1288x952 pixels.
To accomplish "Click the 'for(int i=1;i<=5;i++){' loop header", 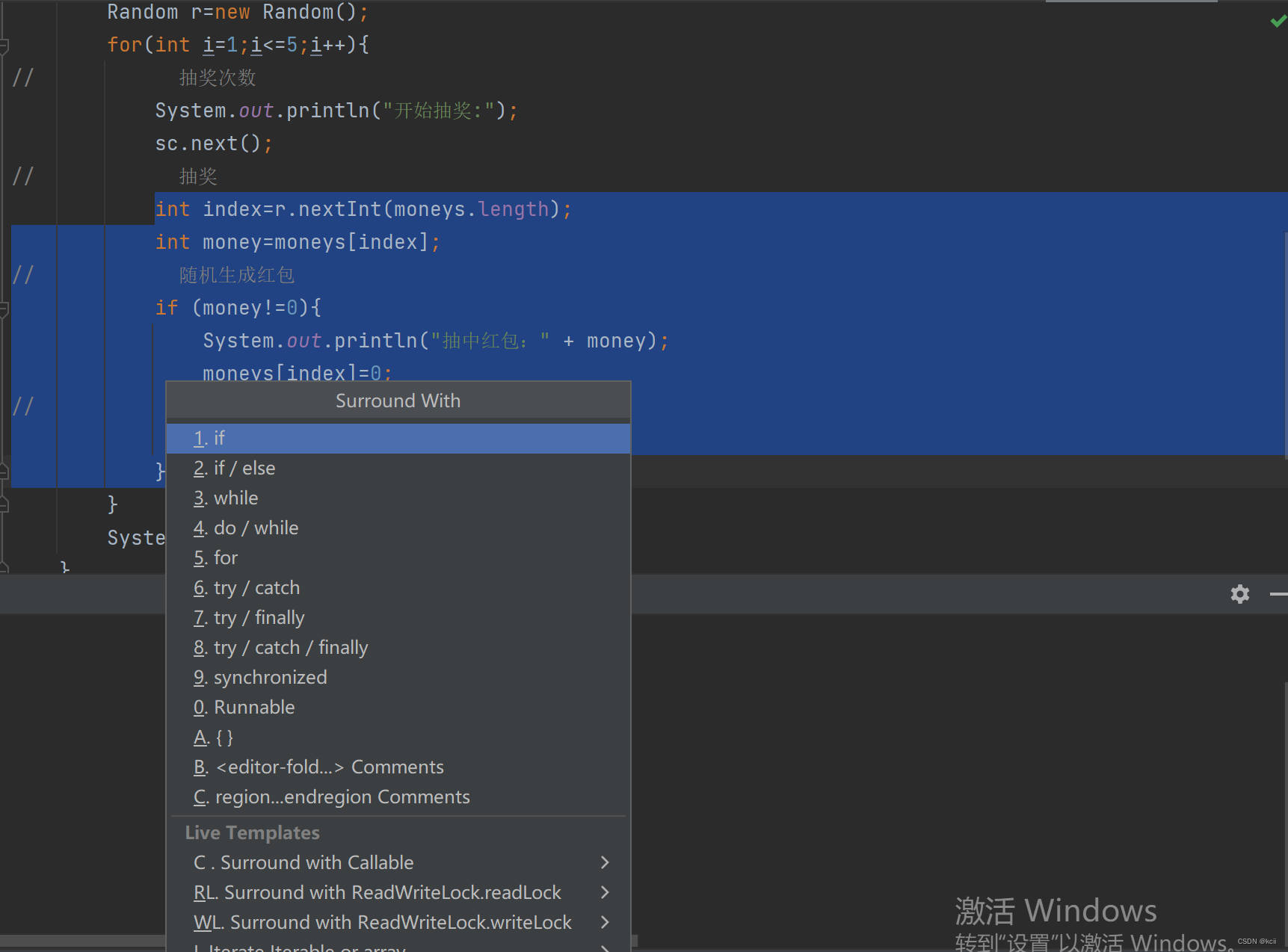I will click(238, 45).
